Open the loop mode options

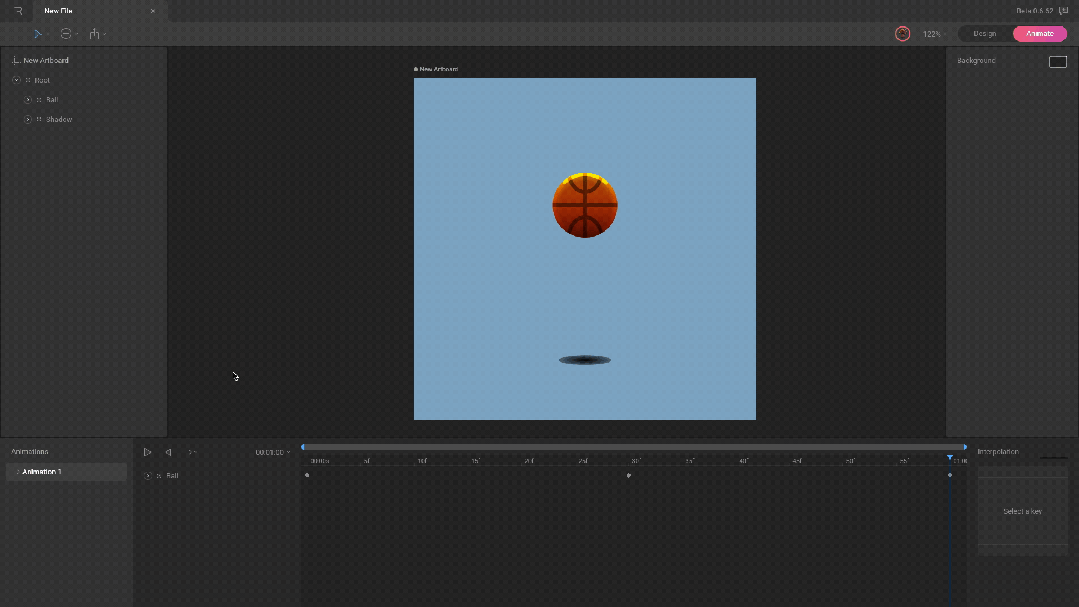pyautogui.click(x=192, y=452)
